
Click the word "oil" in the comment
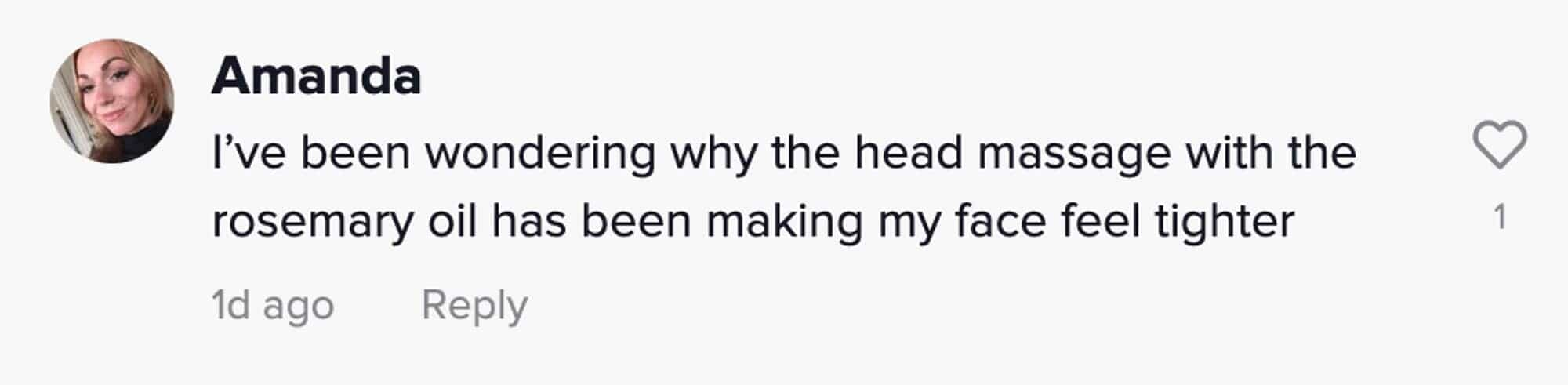452,221
